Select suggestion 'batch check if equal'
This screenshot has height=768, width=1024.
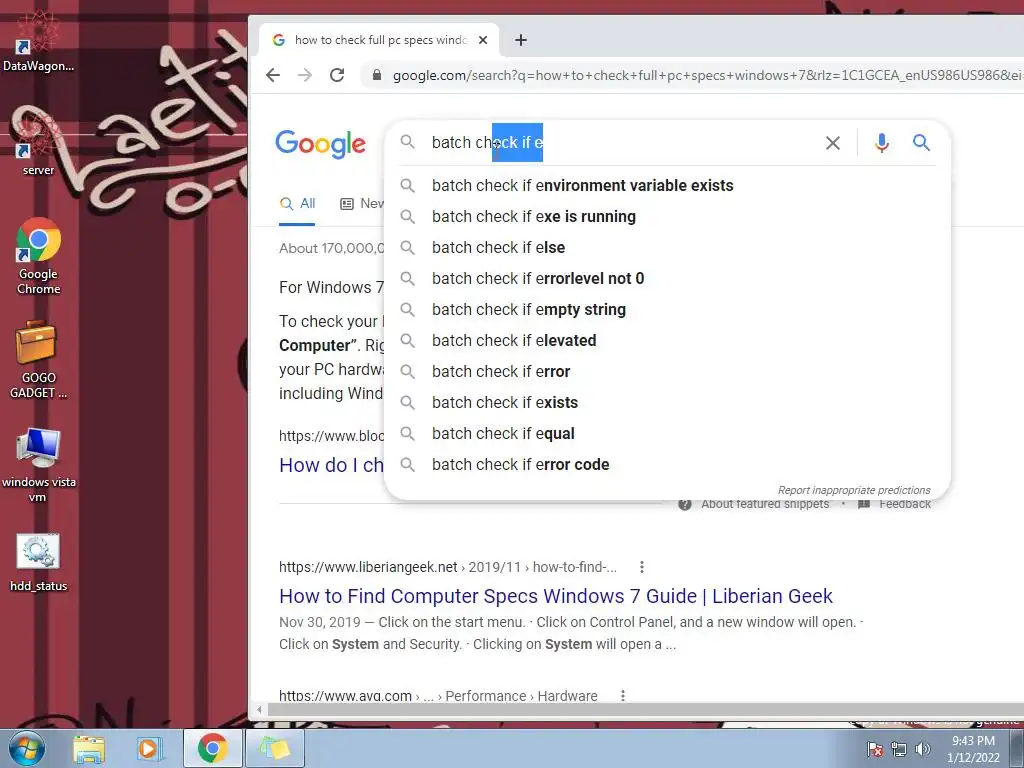coord(667,434)
